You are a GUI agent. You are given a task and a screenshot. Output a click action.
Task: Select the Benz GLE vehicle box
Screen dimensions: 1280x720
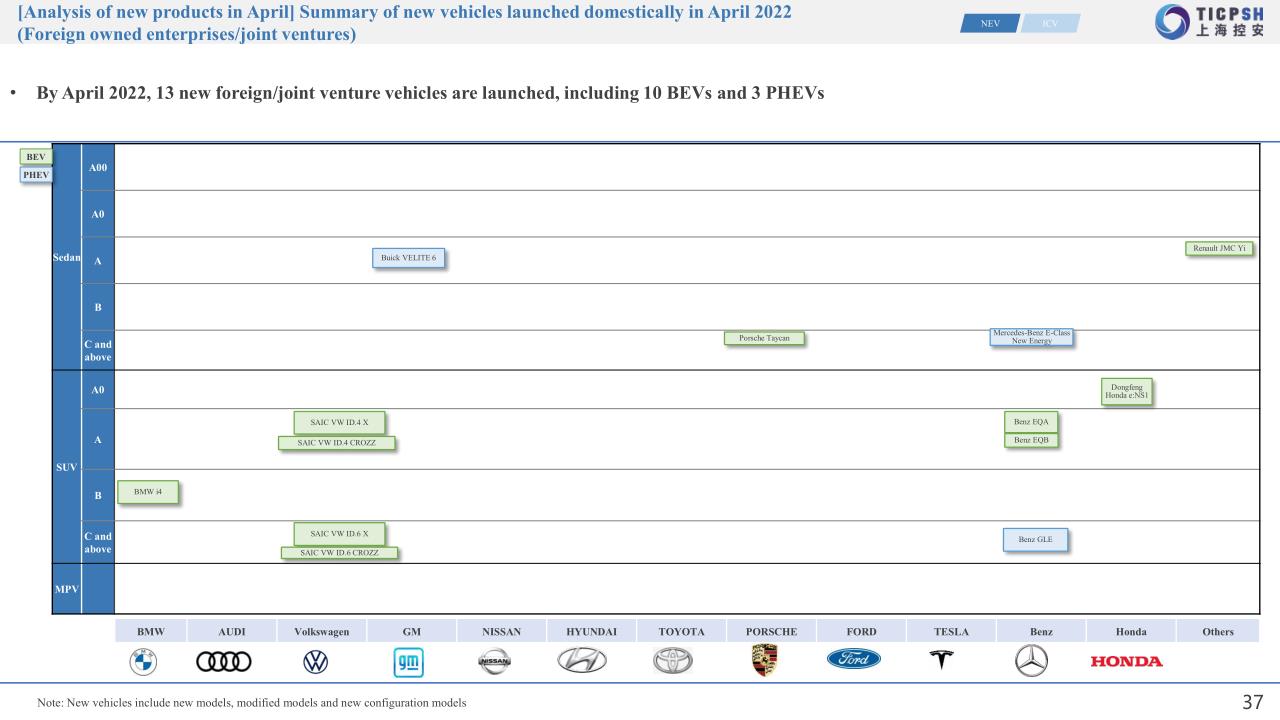point(1035,540)
